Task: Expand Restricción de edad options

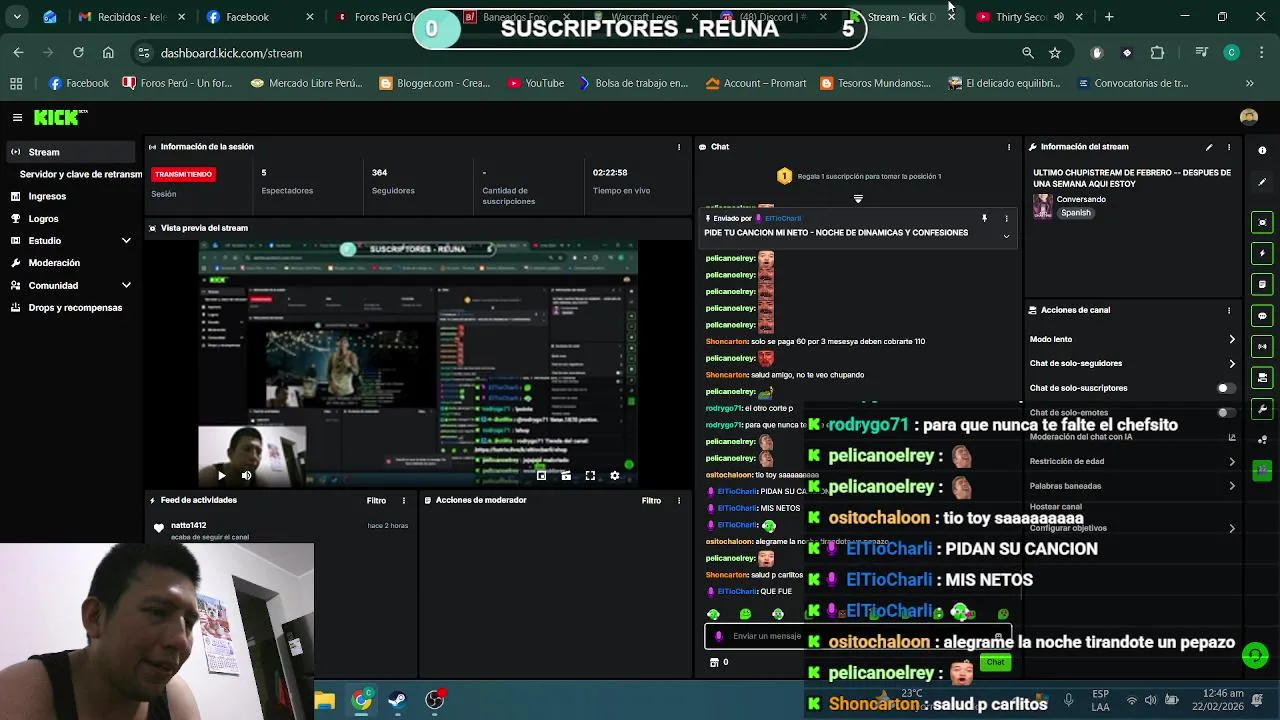Action: tap(1232, 461)
